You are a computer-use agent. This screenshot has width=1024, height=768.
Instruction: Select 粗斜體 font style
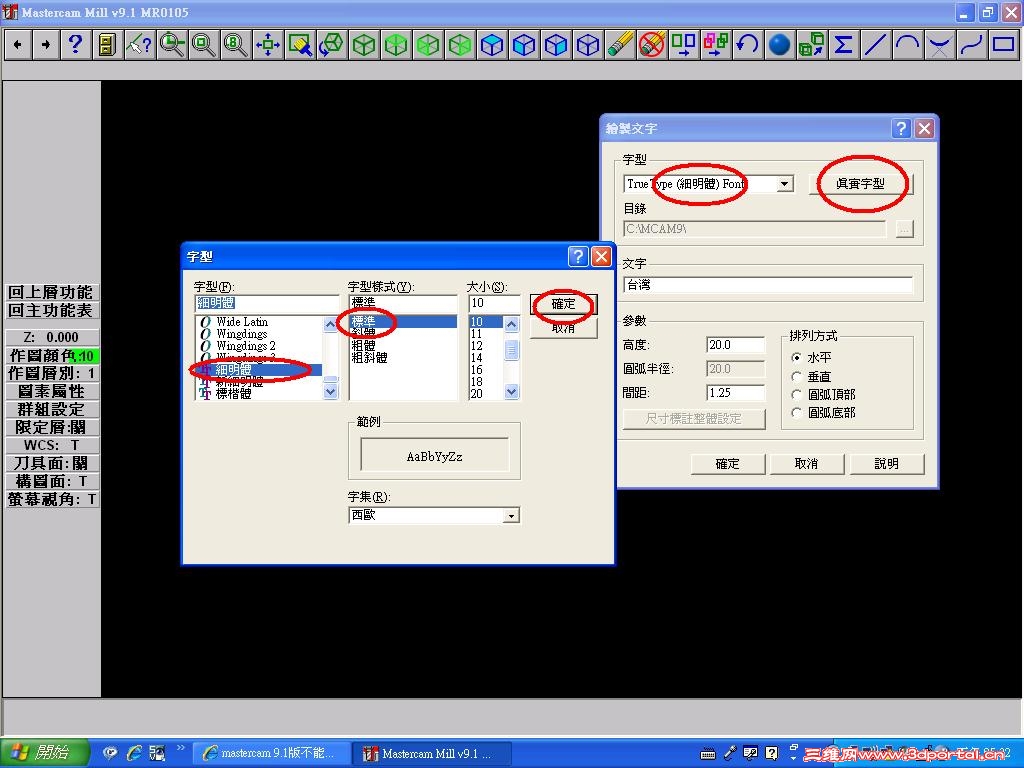370,358
